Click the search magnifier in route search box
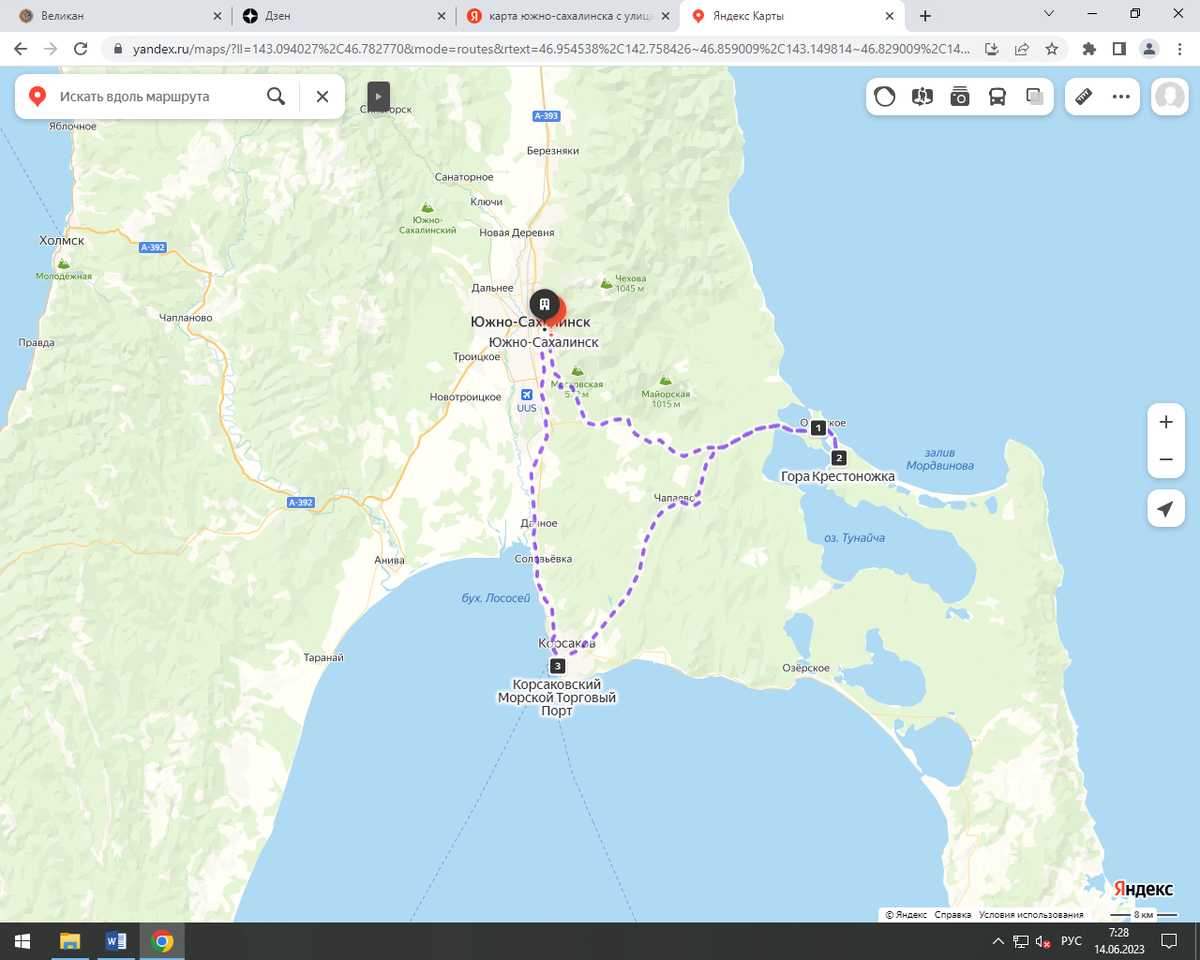This screenshot has height=960, width=1200. [x=276, y=97]
